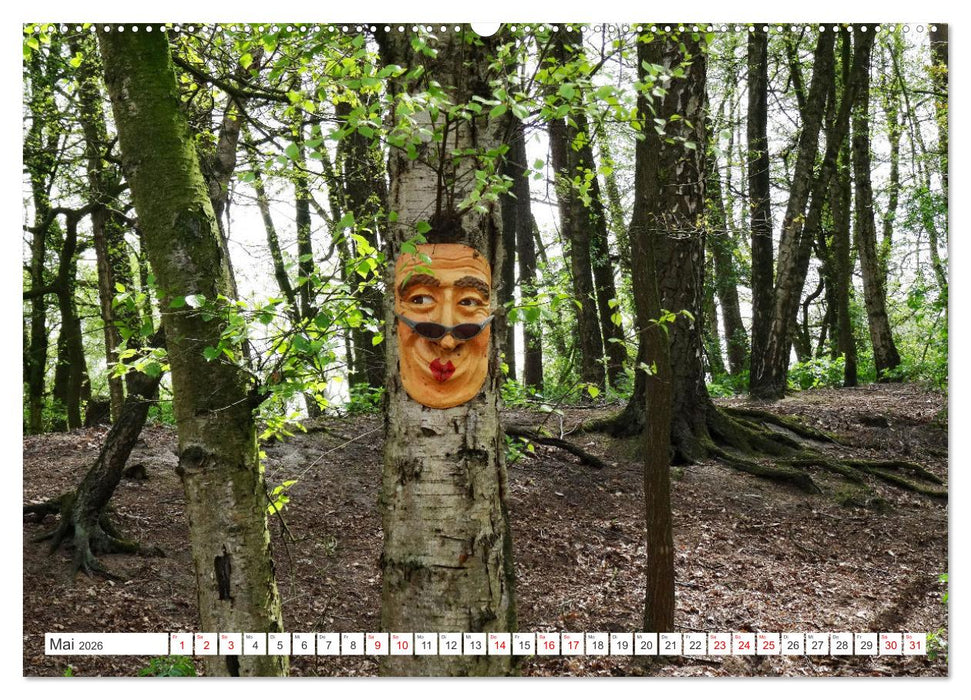
Task: Click day 30 in the calendar strip
Action: (x=889, y=644)
